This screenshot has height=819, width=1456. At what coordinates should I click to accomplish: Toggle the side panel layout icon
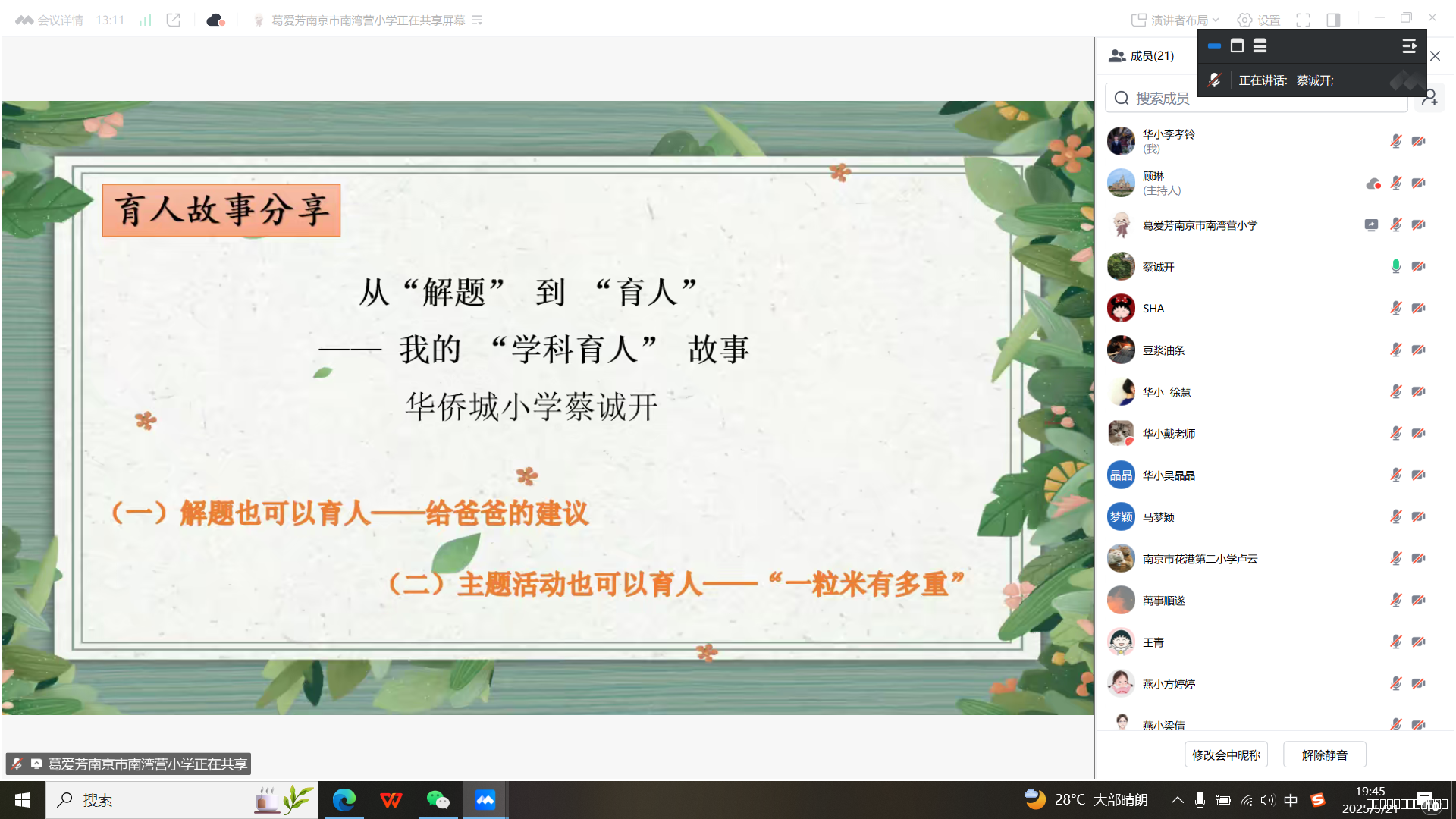[x=1333, y=20]
